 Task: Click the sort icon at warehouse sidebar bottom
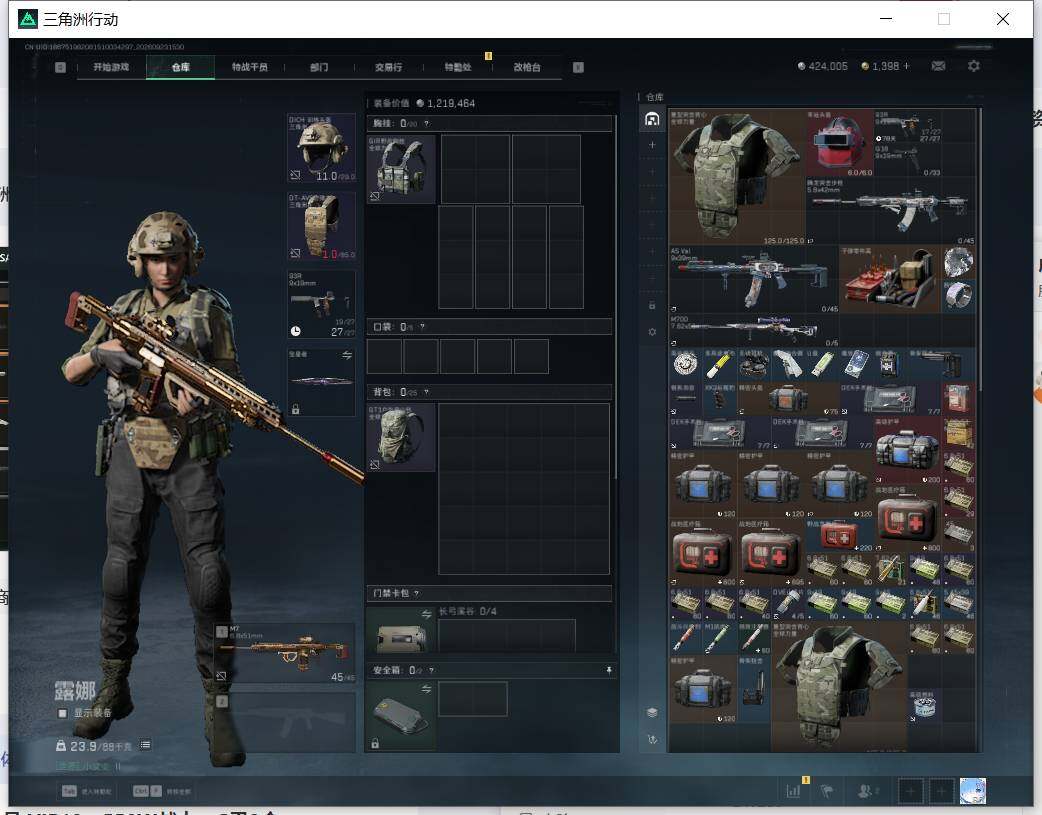click(x=652, y=739)
